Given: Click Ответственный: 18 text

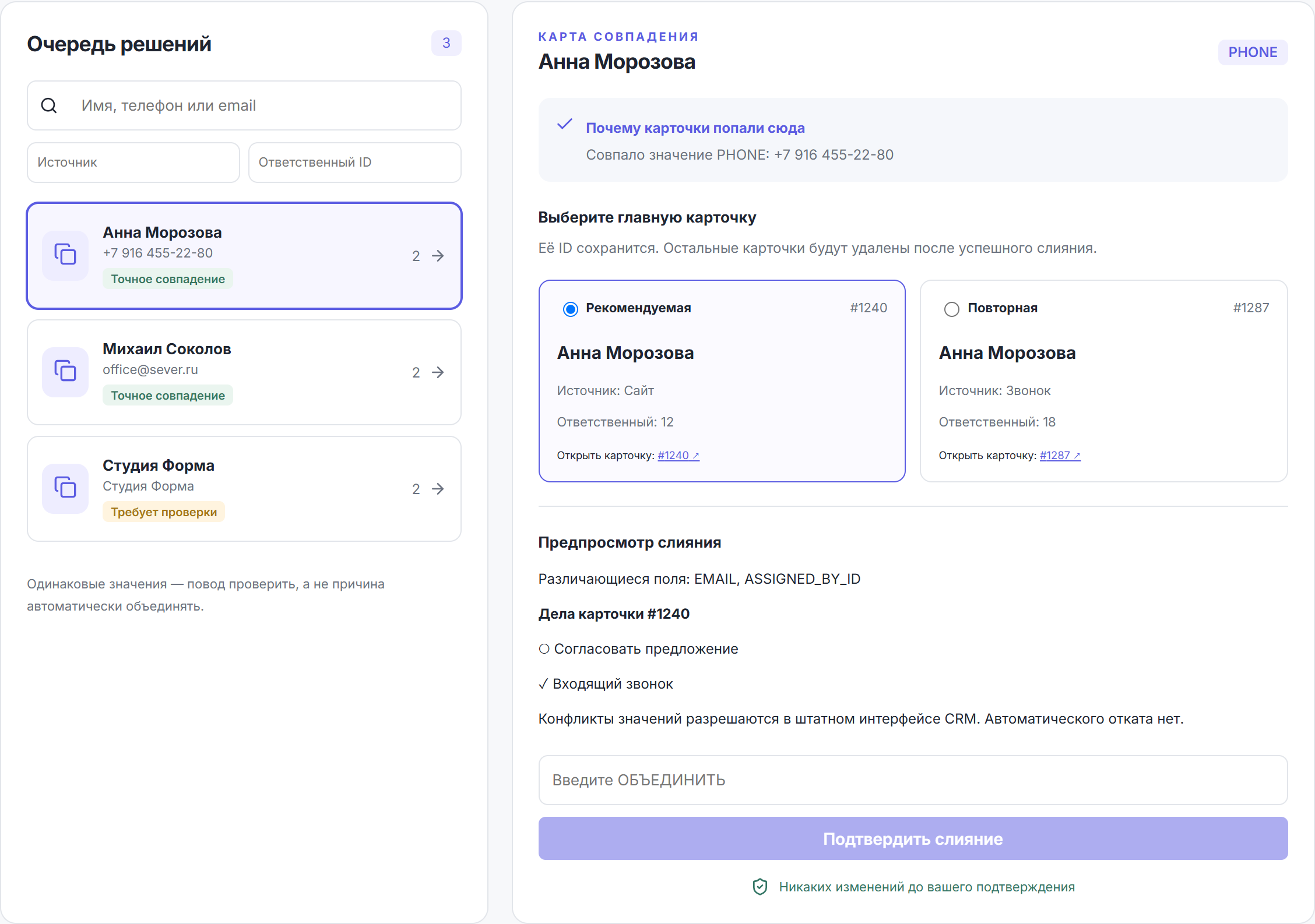Looking at the screenshot, I should (997, 422).
